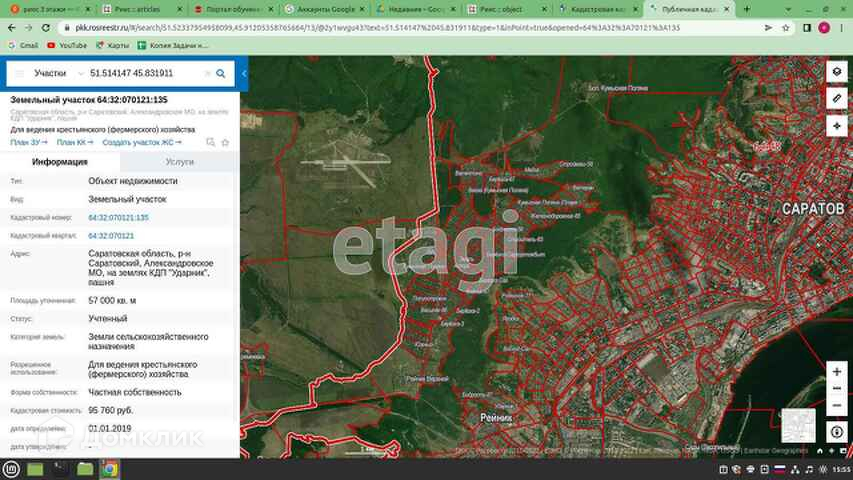853x480 pixels.
Task: Open the hamburger menu beside Участки
Action: coord(20,73)
